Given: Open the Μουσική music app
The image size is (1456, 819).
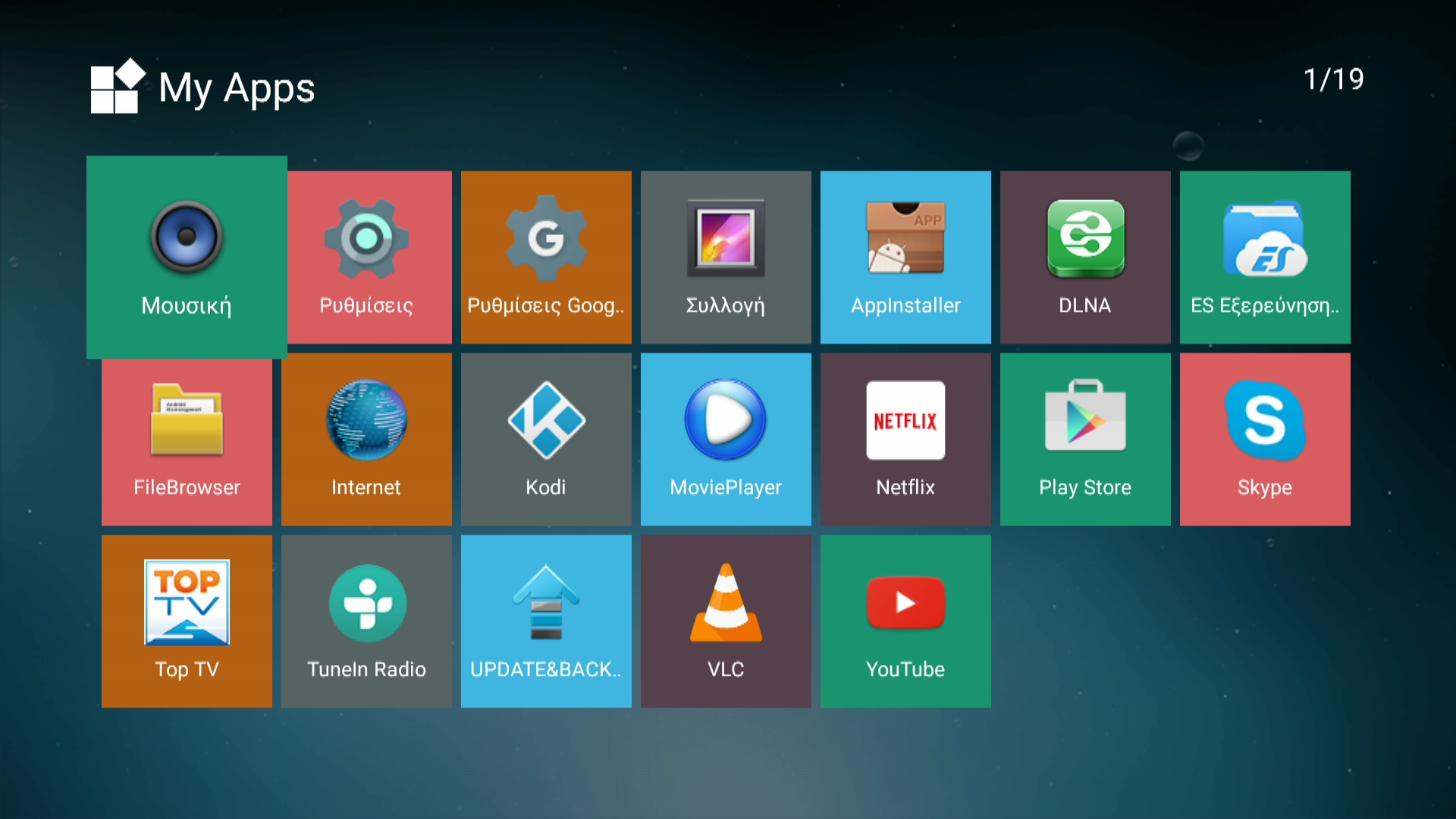Looking at the screenshot, I should pyautogui.click(x=187, y=257).
